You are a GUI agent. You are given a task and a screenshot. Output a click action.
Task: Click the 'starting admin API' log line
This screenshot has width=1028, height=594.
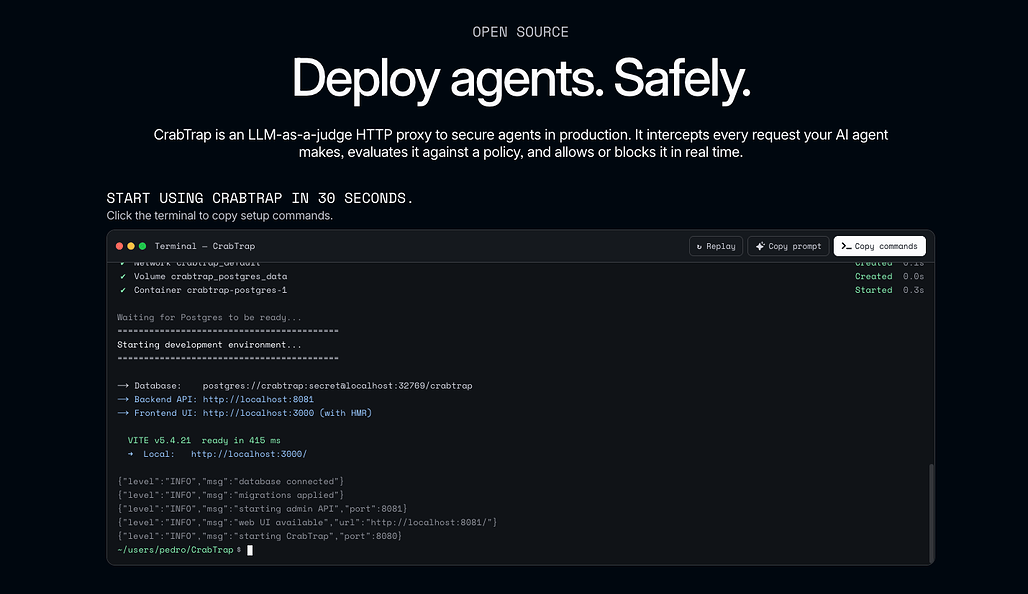click(262, 509)
